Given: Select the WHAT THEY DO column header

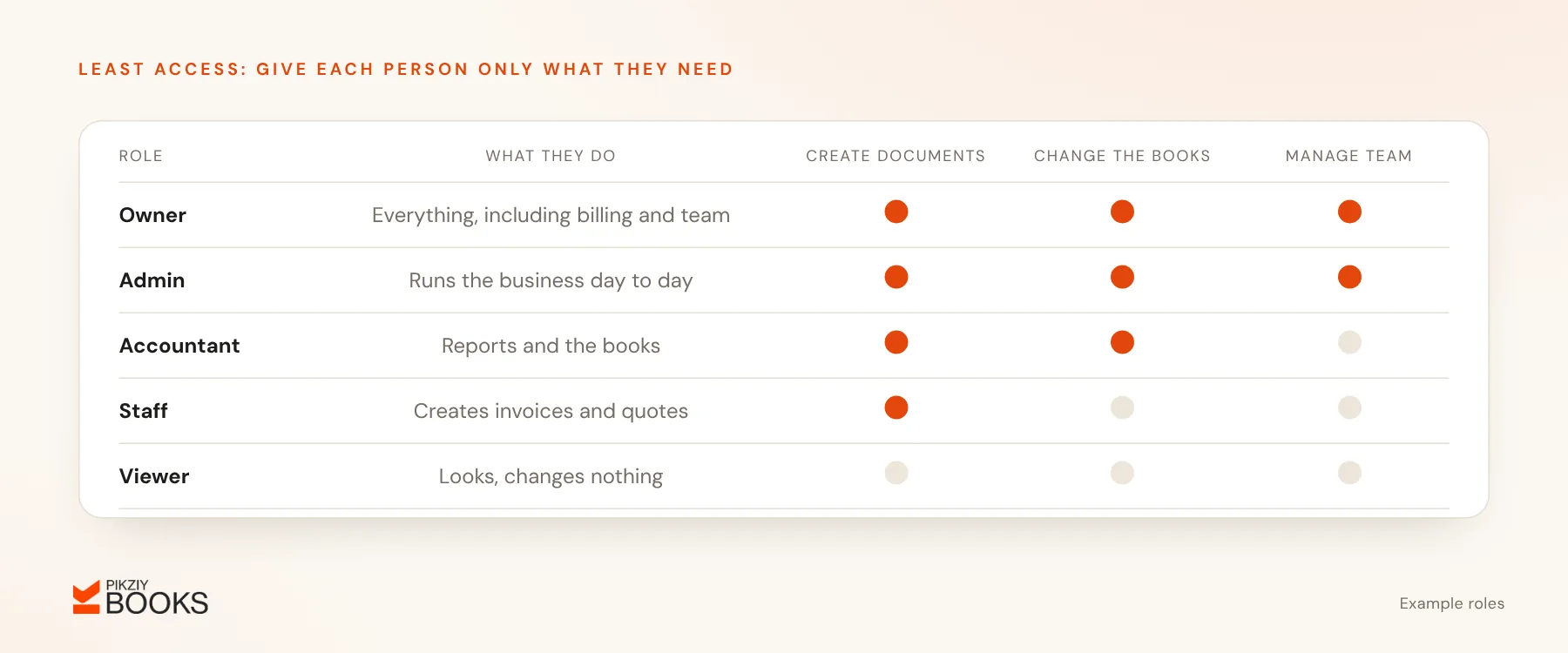Looking at the screenshot, I should [x=551, y=156].
